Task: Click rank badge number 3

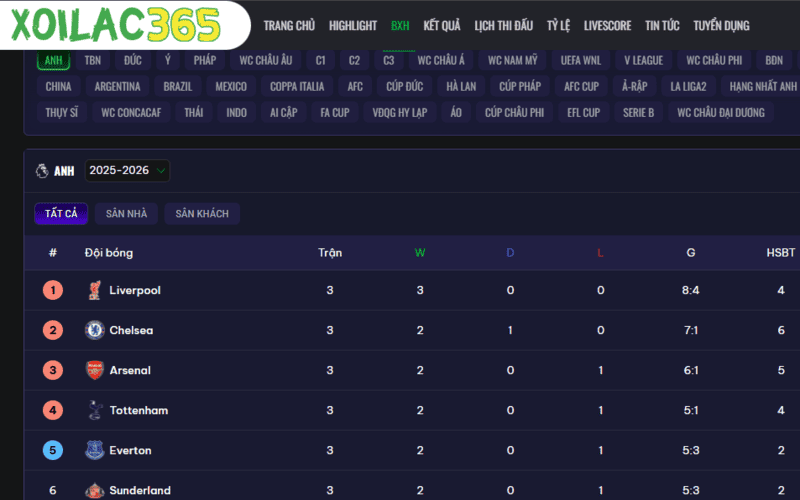Action: [53, 370]
